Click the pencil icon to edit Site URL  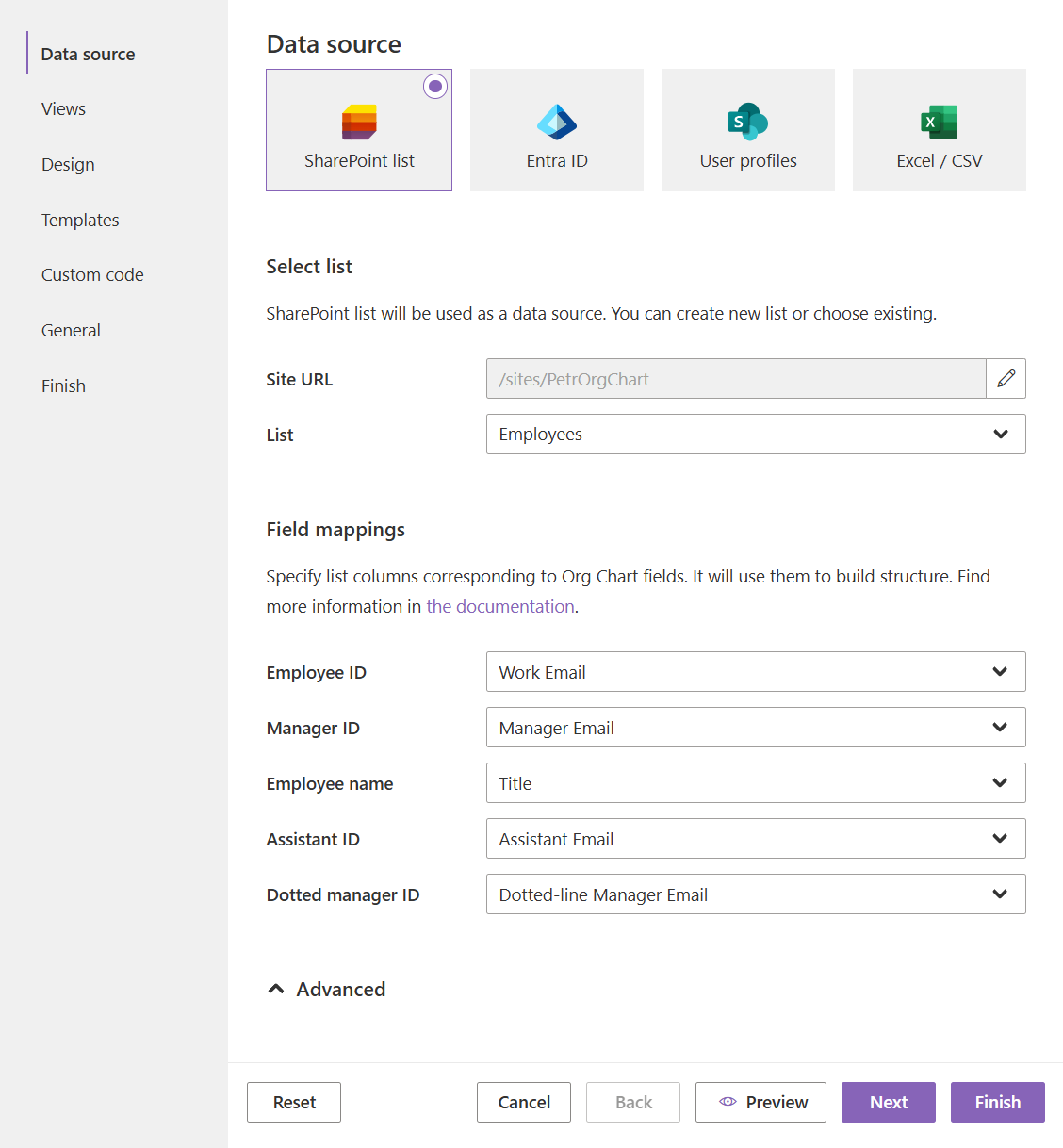[x=1006, y=379]
